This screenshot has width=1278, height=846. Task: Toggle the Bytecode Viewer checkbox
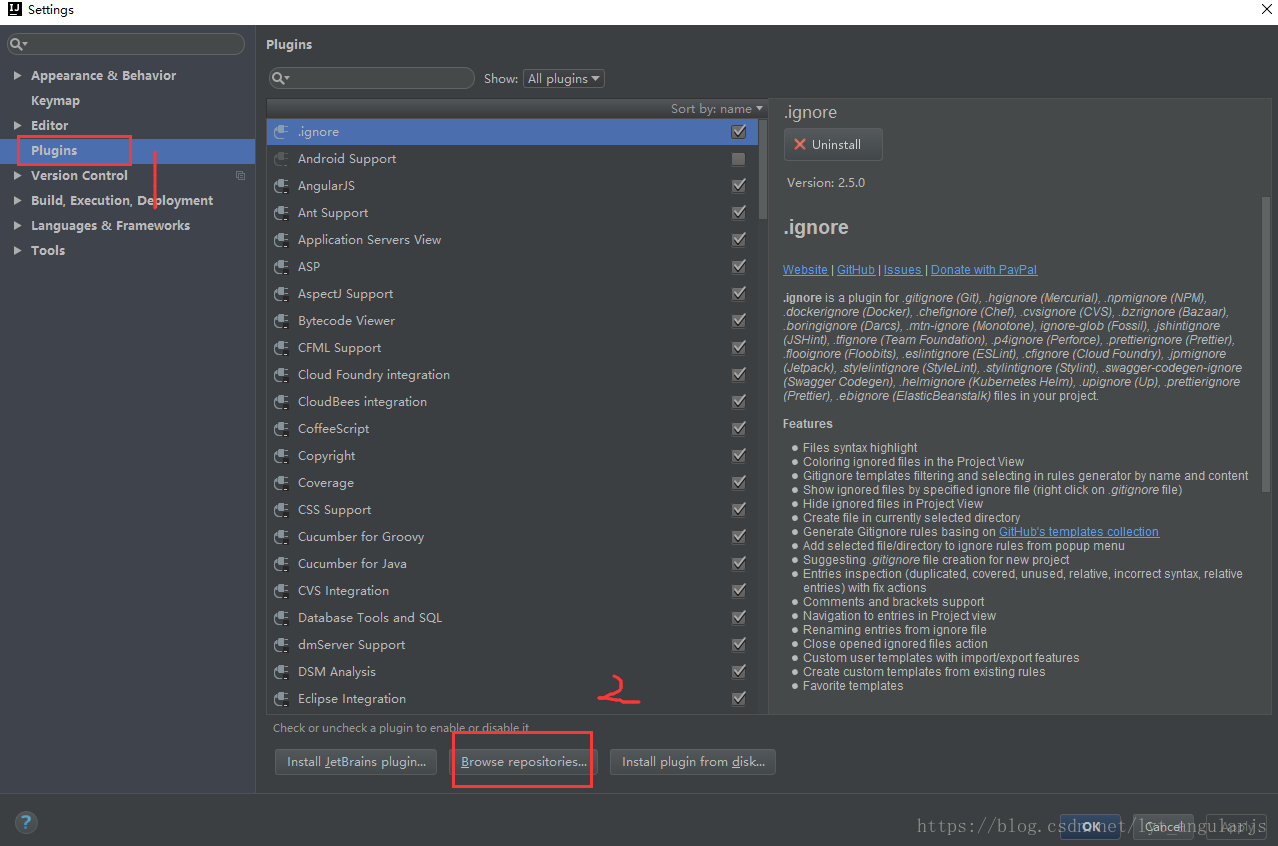point(739,321)
